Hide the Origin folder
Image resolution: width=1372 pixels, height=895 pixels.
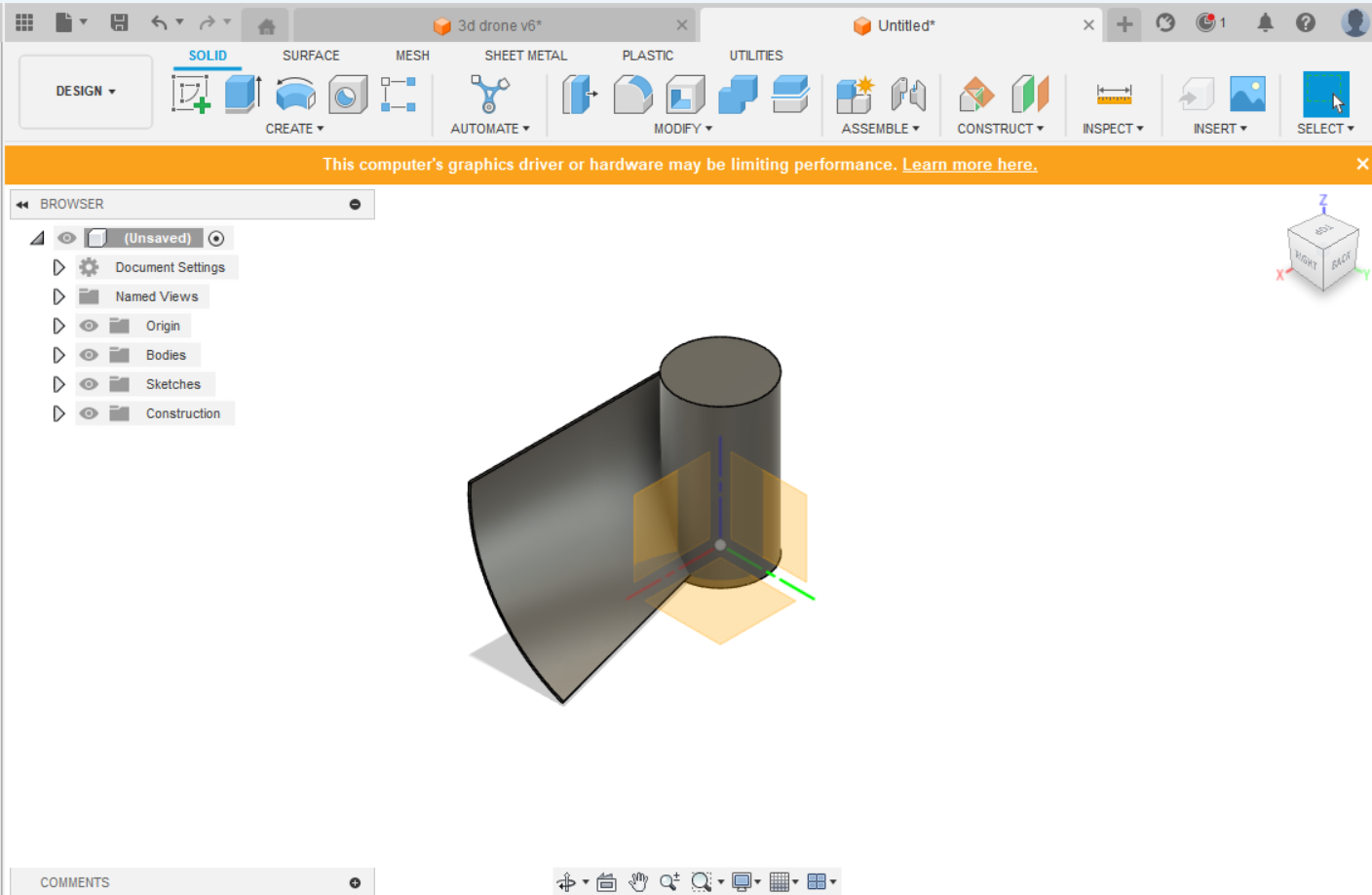click(89, 325)
